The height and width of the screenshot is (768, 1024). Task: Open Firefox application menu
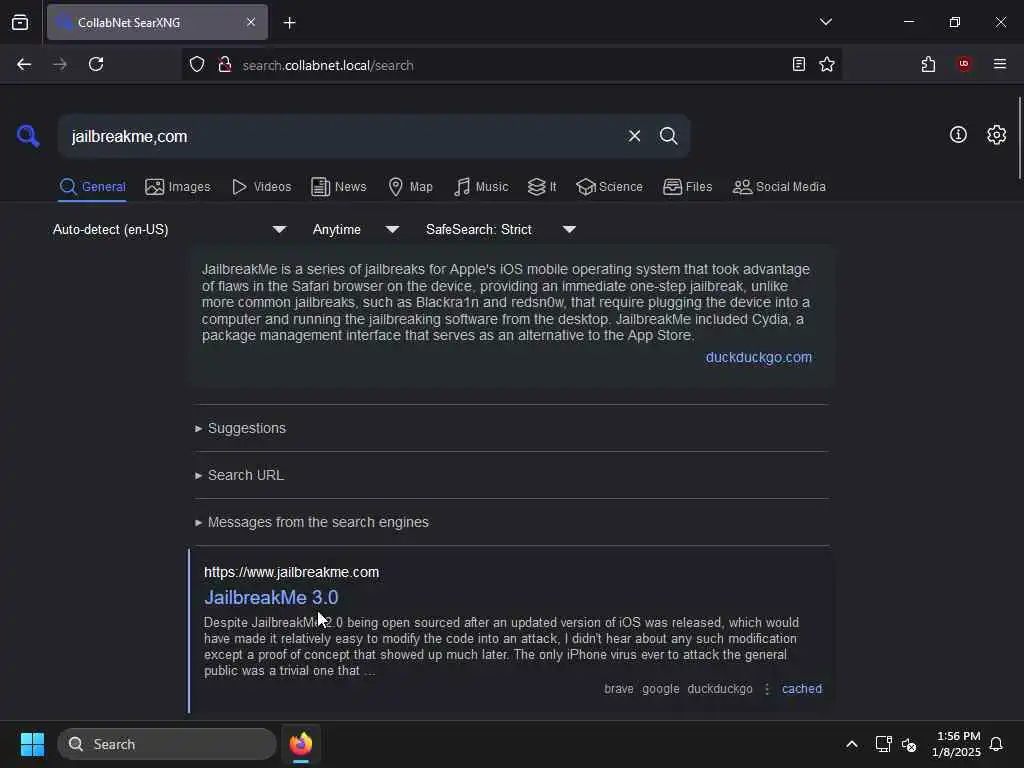[x=1000, y=64]
